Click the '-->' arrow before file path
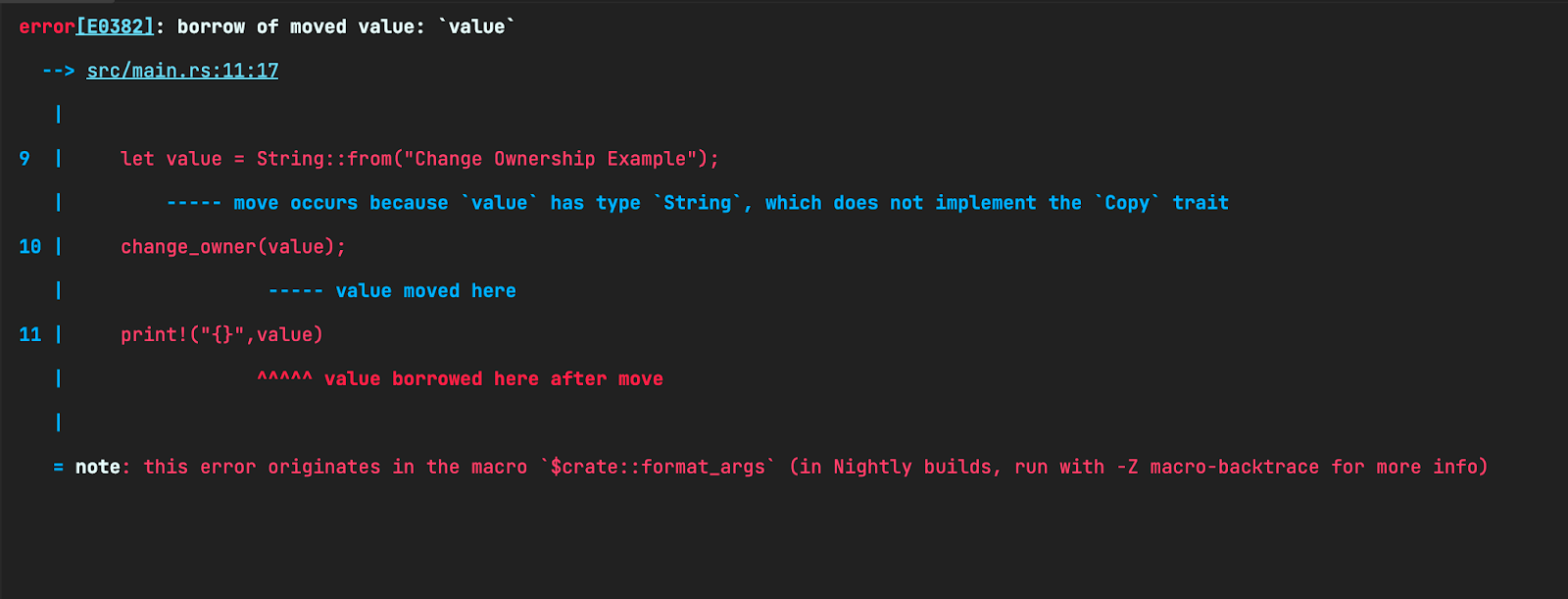 tap(58, 71)
